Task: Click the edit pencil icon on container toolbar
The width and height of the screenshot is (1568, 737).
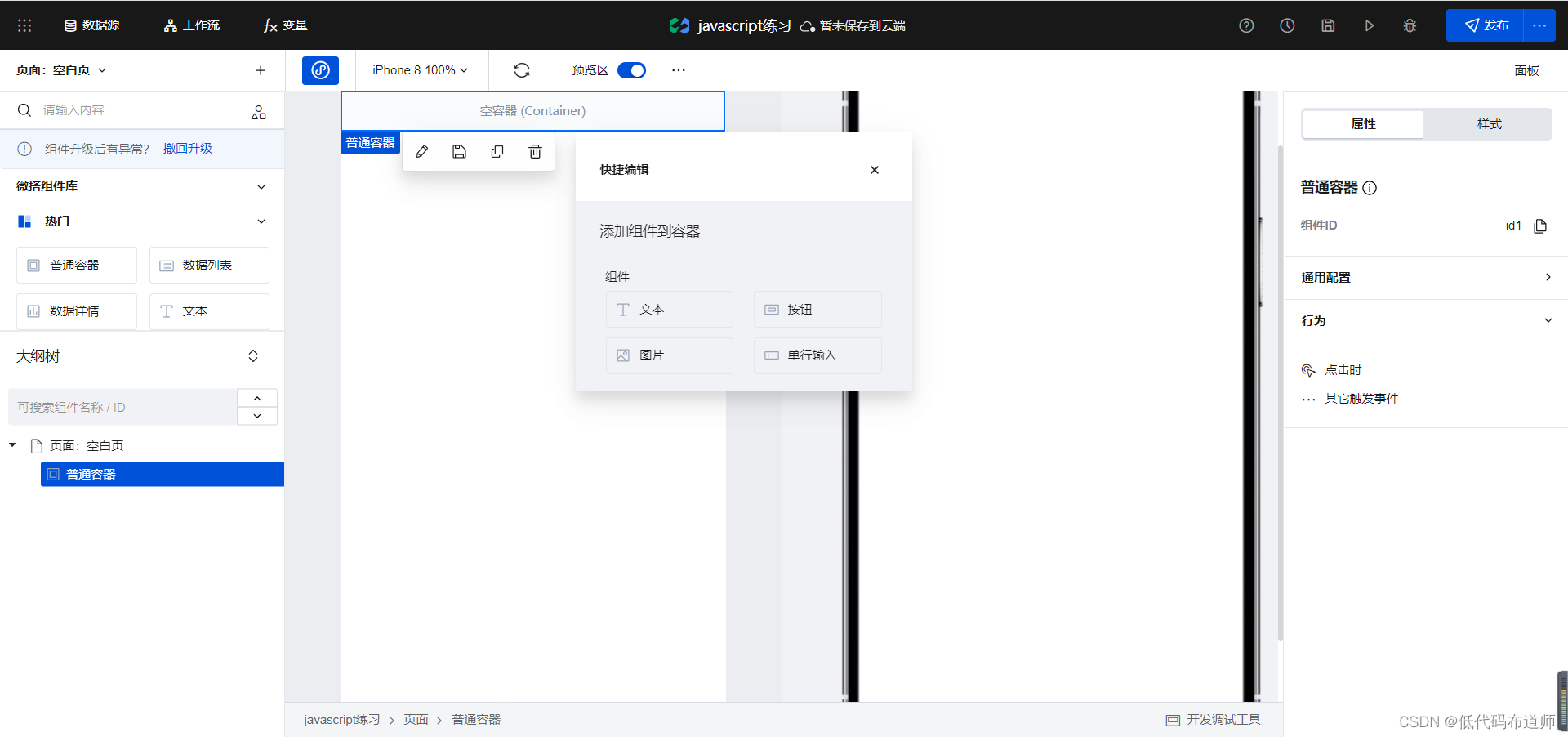Action: click(422, 152)
